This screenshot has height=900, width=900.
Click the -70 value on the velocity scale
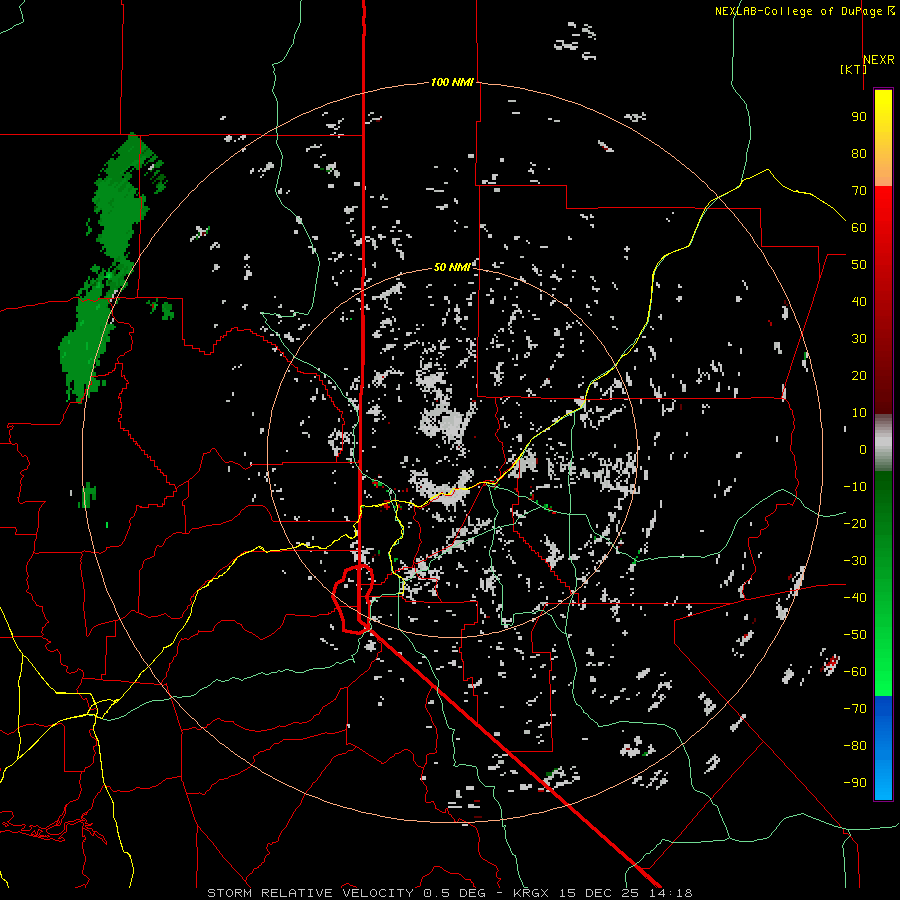click(855, 709)
